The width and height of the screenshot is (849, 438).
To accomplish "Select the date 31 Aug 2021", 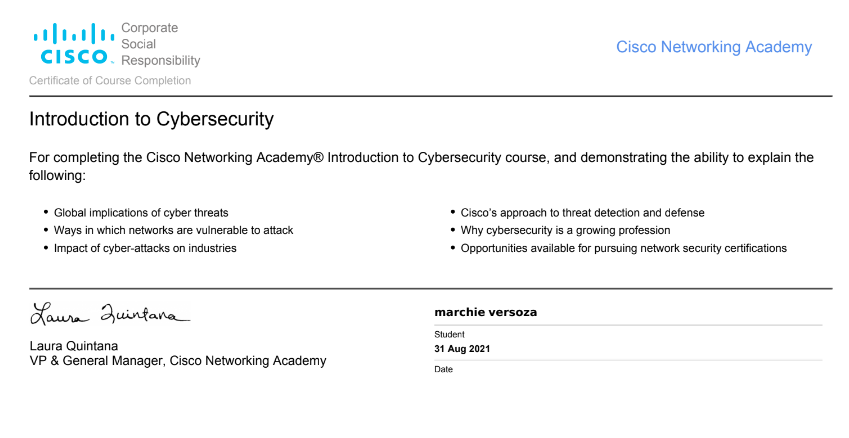I will pyautogui.click(x=462, y=349).
